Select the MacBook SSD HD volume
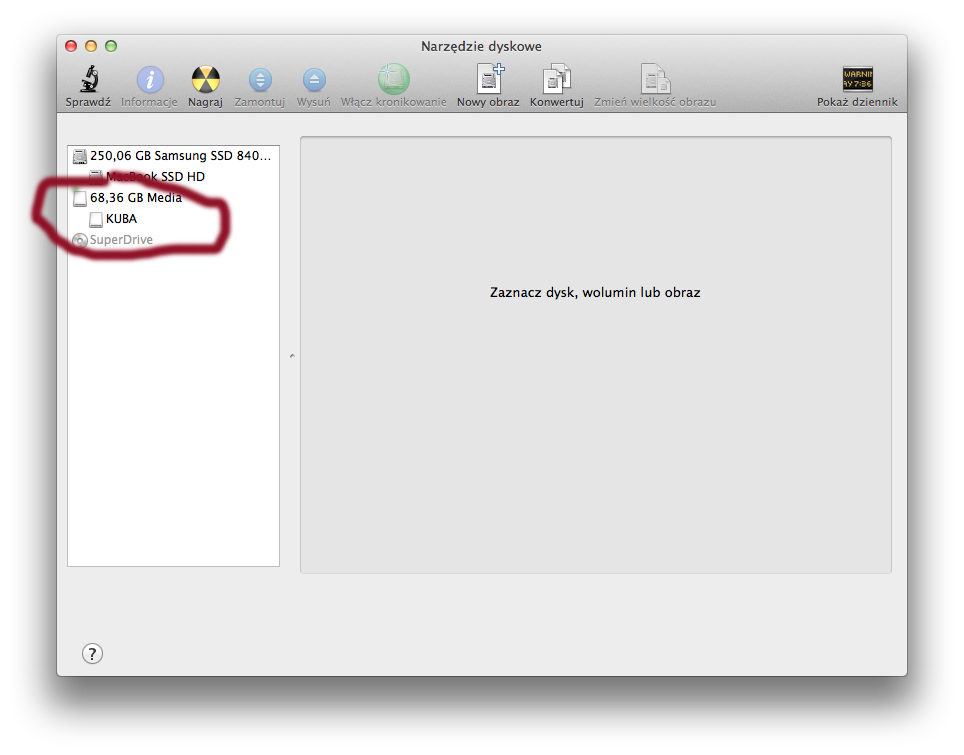Screen dimensions: 964x755 tap(155, 176)
